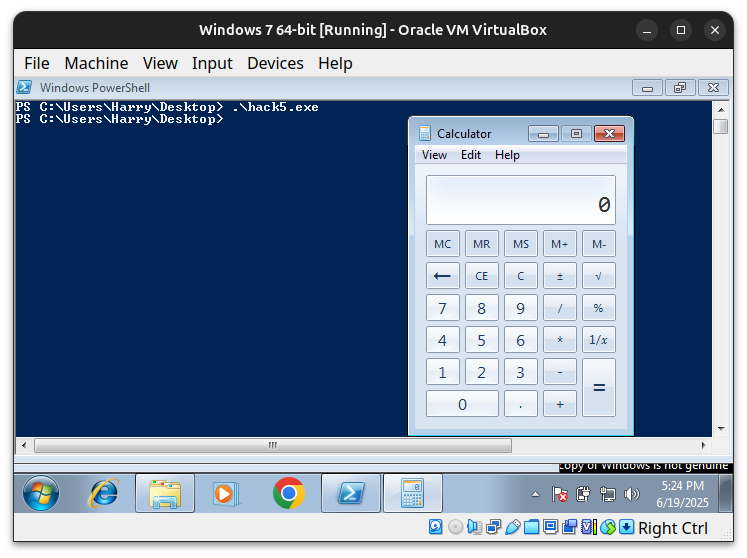The height and width of the screenshot is (558, 747).
Task: Open VirtualBox Input menu
Action: click(212, 63)
